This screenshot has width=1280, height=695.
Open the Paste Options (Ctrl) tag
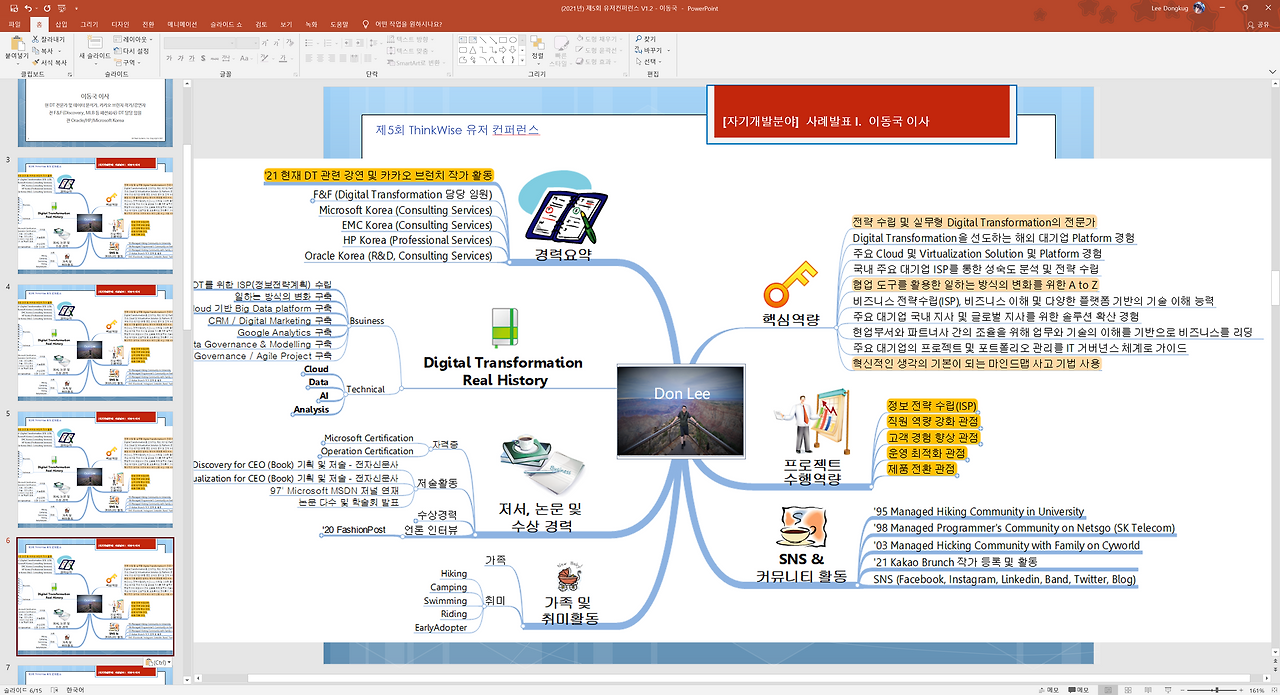click(160, 662)
